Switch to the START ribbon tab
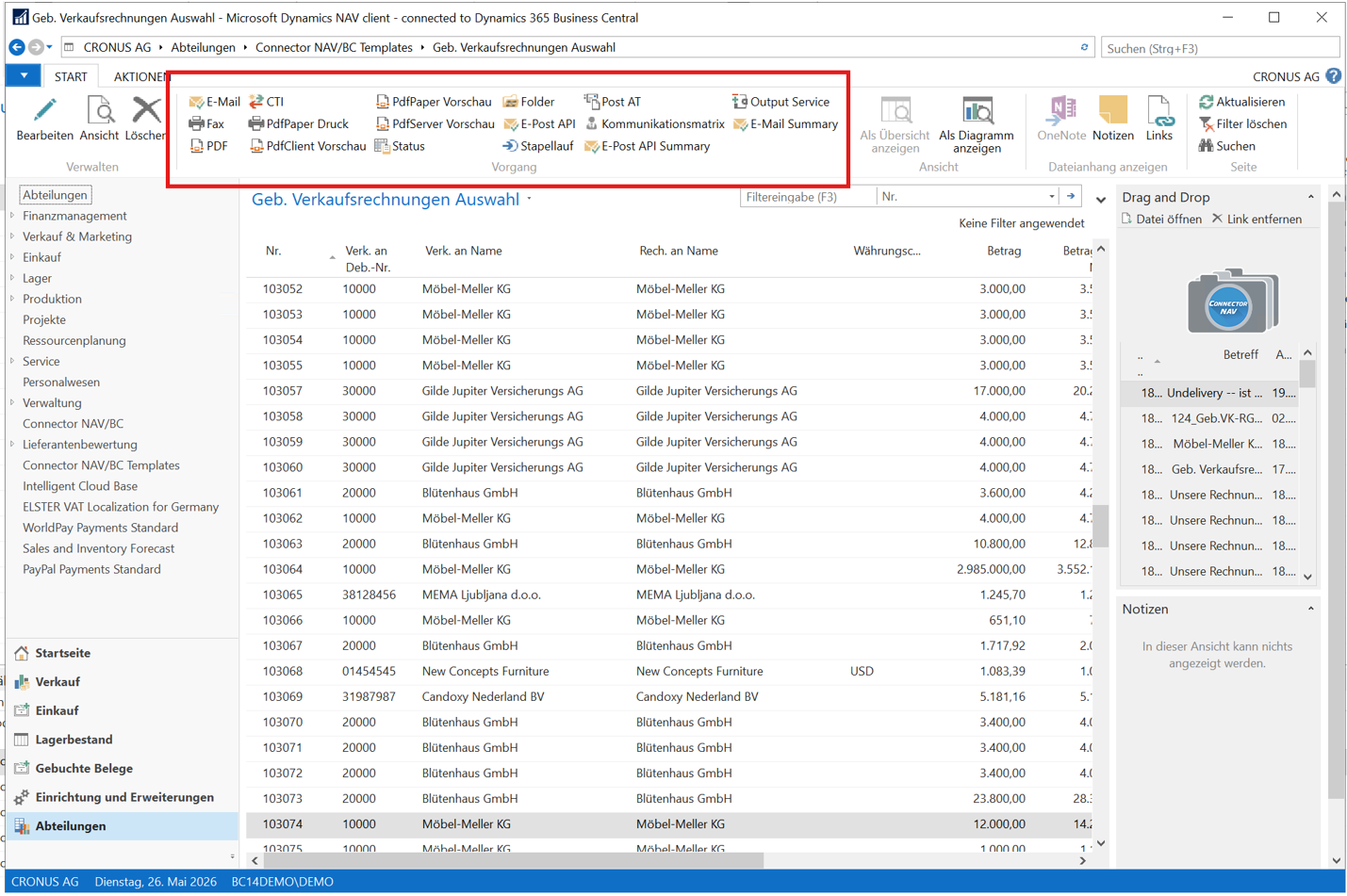Viewport: 1347px width, 896px height. 71,76
